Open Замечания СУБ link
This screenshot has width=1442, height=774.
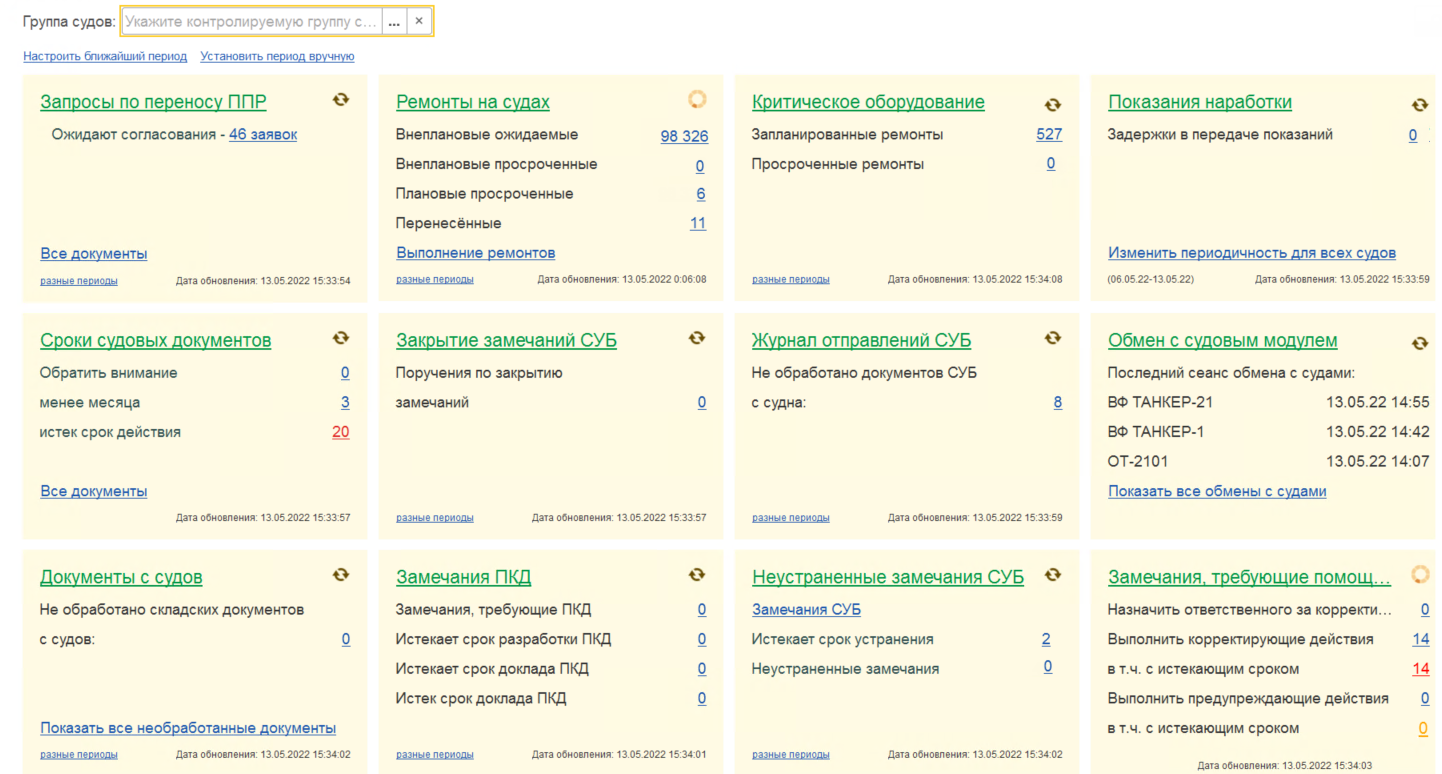(806, 610)
